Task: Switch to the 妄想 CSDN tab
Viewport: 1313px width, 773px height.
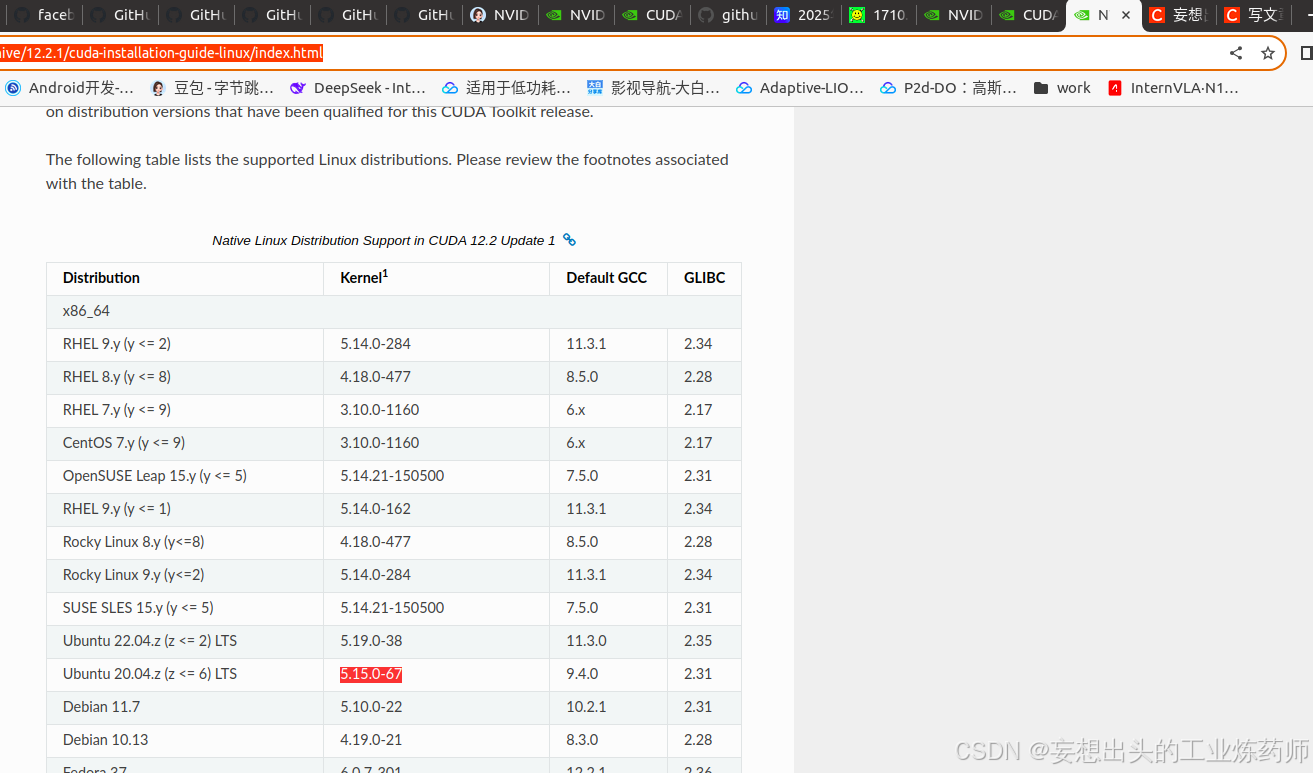Action: coord(1179,15)
